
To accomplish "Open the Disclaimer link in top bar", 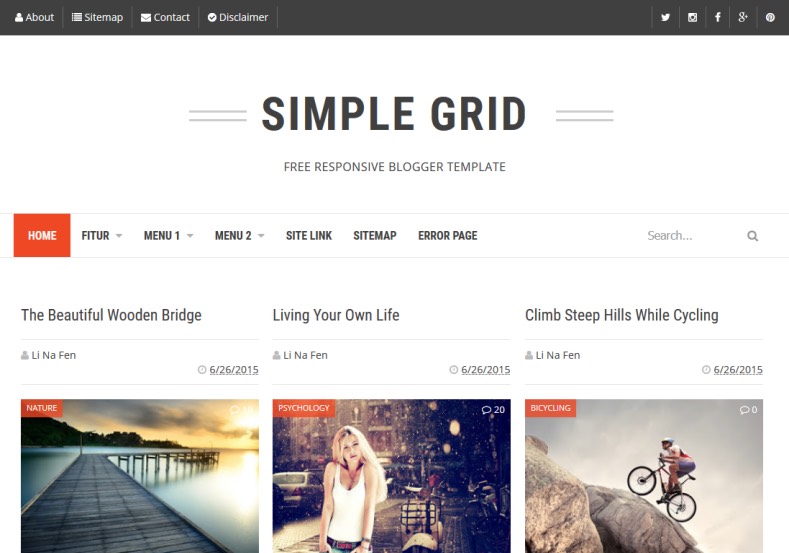I will pos(238,17).
